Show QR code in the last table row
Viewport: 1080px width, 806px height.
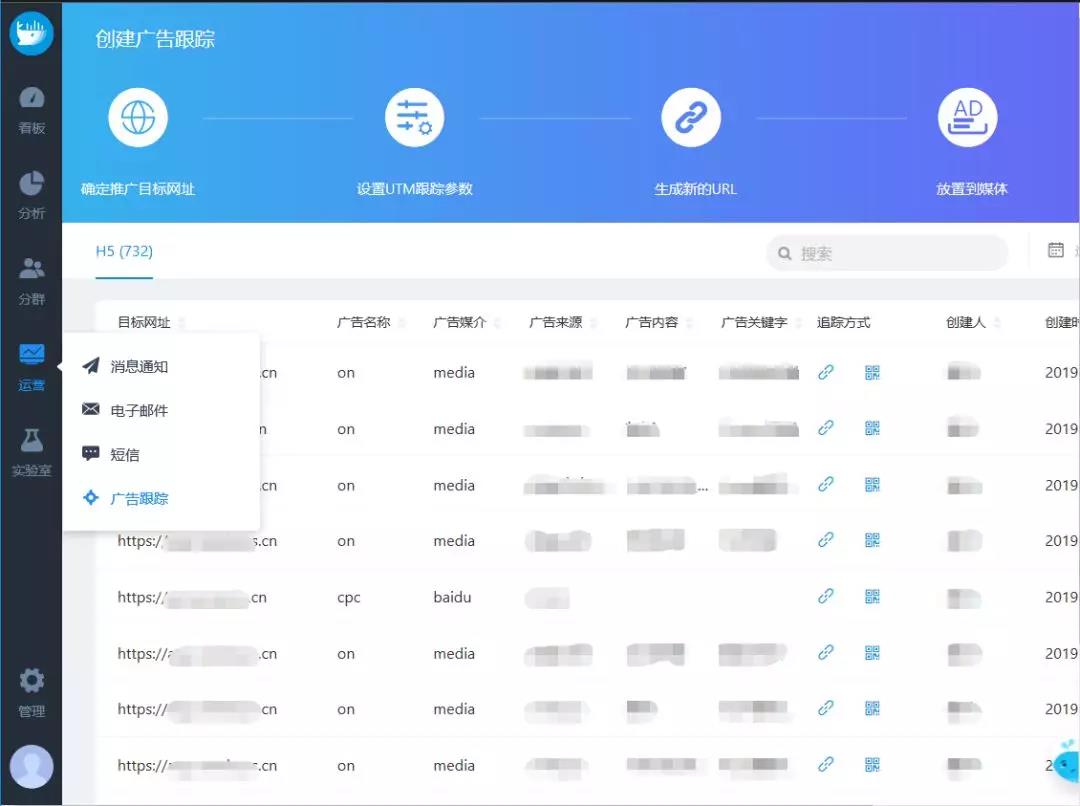[x=872, y=765]
